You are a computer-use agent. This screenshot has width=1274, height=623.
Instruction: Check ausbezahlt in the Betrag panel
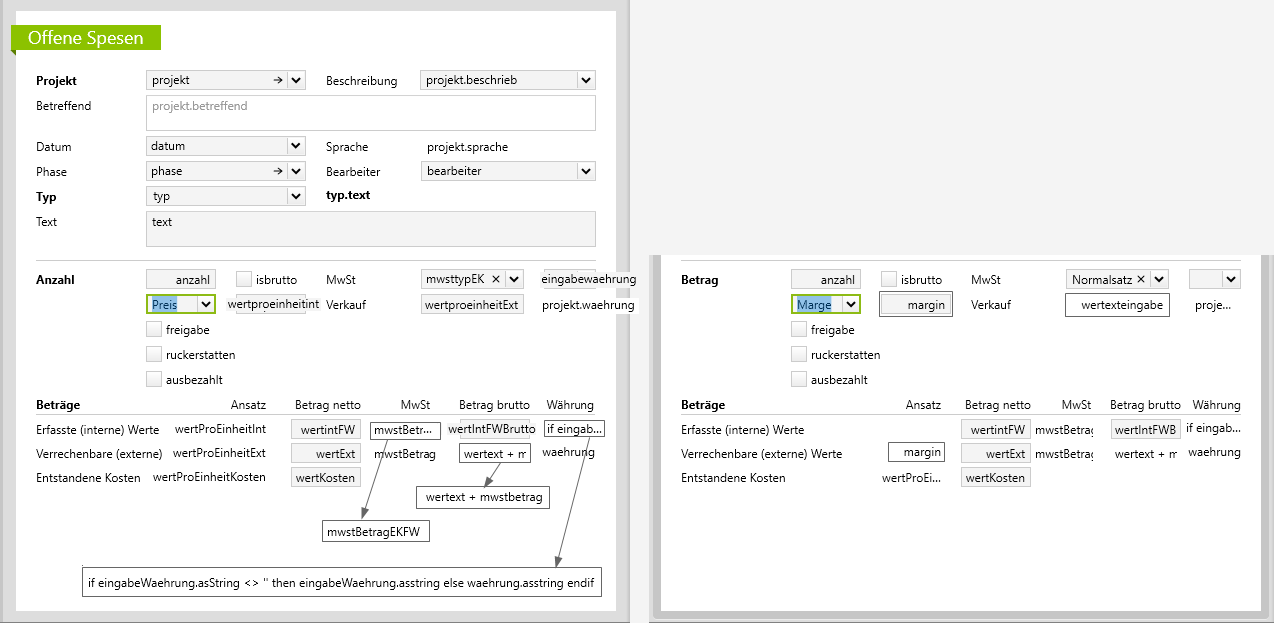coord(799,380)
